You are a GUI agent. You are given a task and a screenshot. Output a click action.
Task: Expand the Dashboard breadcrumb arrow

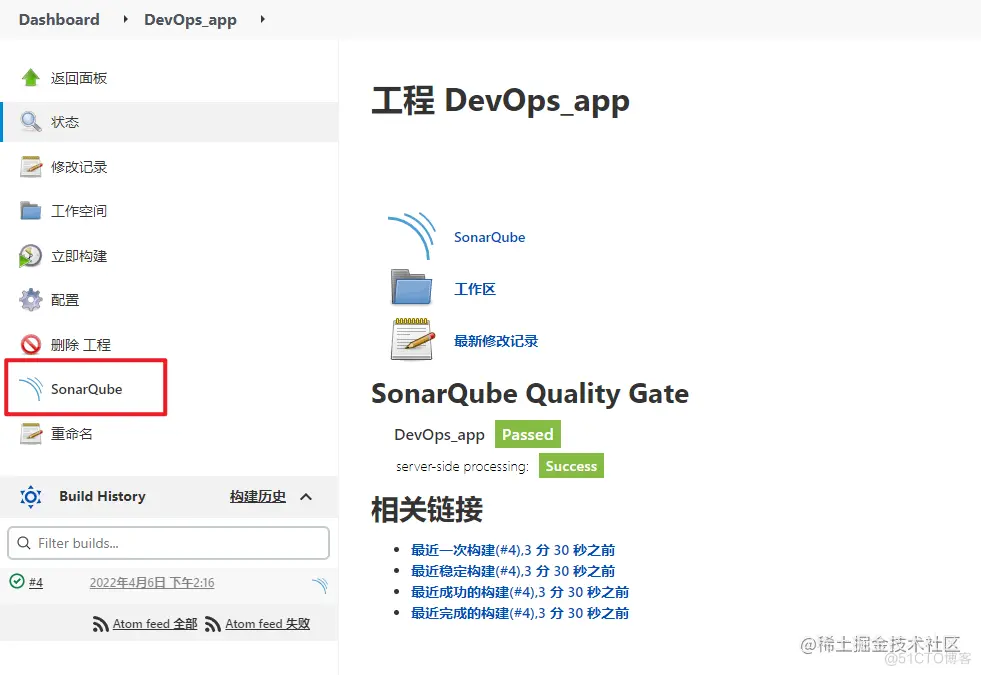(x=125, y=19)
